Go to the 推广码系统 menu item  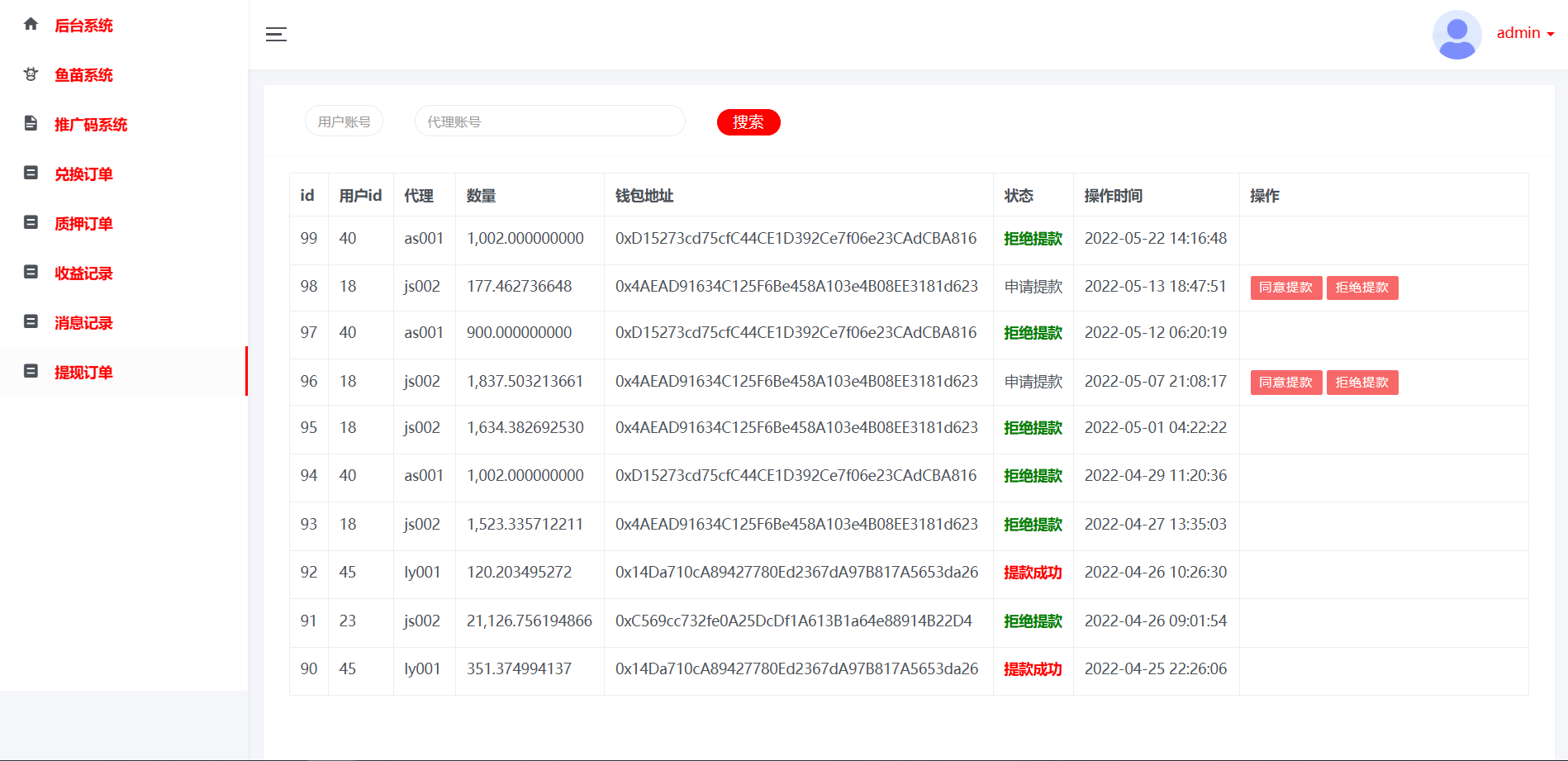coord(91,125)
